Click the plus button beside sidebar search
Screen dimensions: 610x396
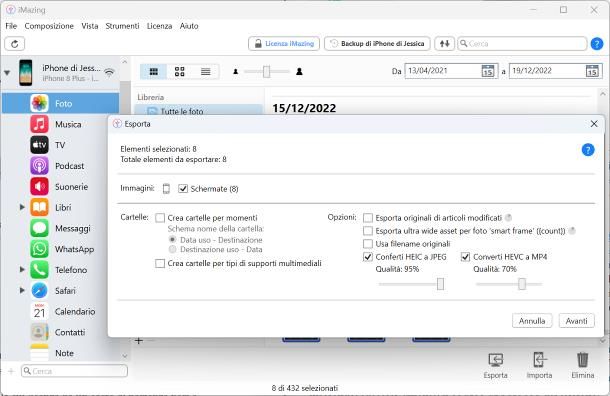11,371
